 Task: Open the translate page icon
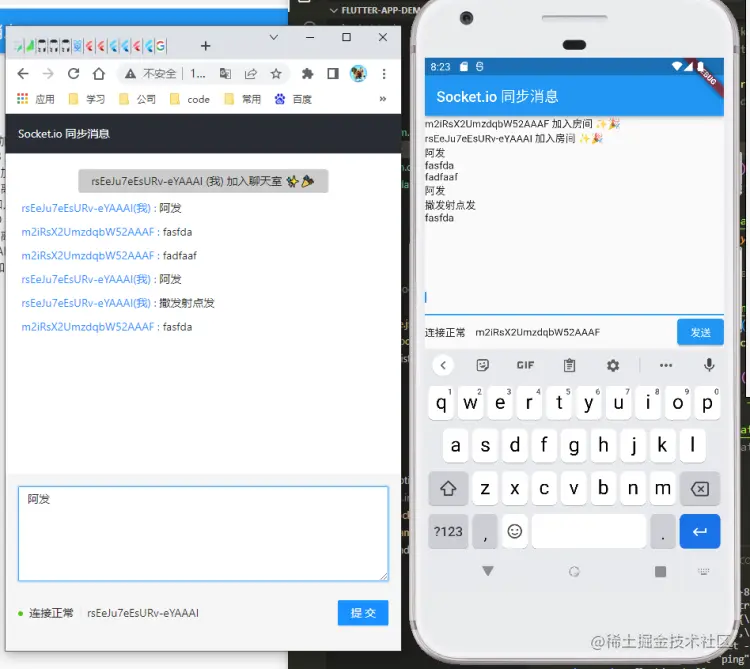[x=225, y=74]
